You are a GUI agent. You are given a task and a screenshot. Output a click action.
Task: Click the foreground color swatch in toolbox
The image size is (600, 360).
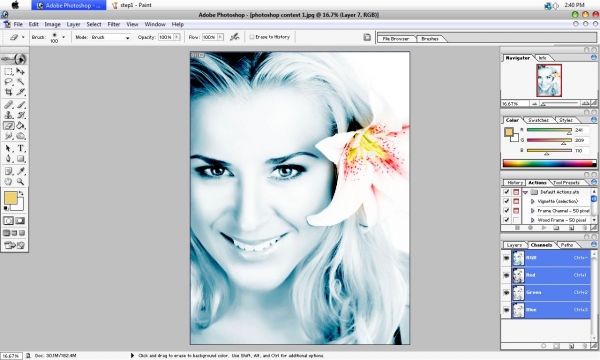pos(11,198)
